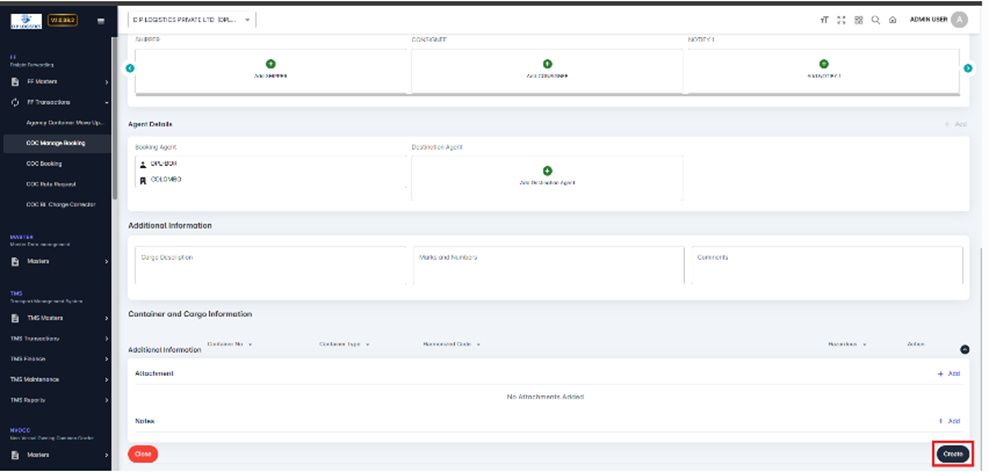Go to home via the house icon
The height and width of the screenshot is (472, 989).
pyautogui.click(x=892, y=20)
